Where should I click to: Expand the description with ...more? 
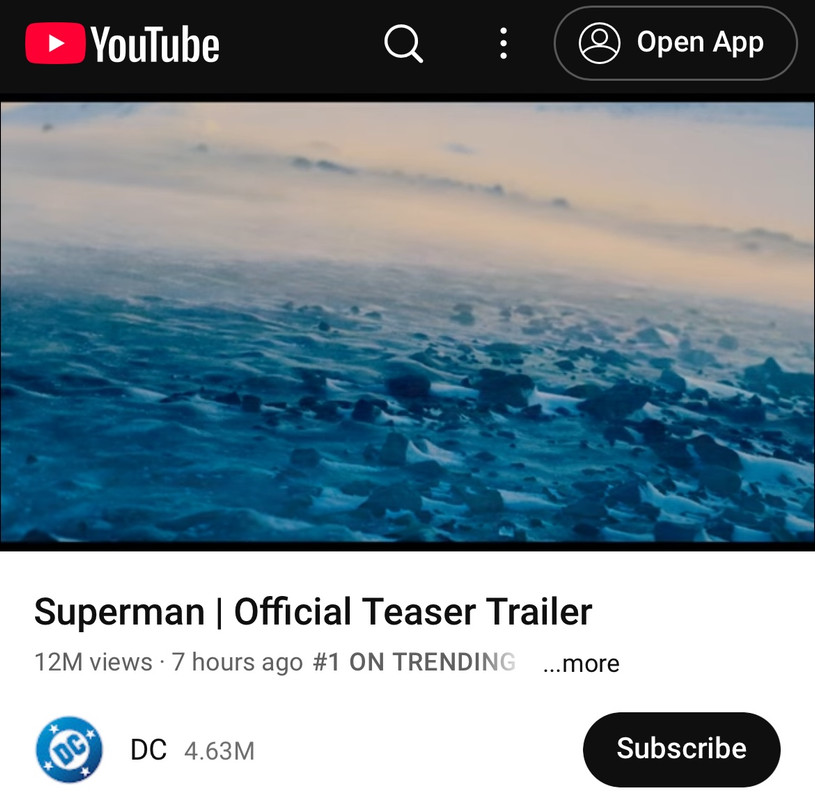click(581, 663)
